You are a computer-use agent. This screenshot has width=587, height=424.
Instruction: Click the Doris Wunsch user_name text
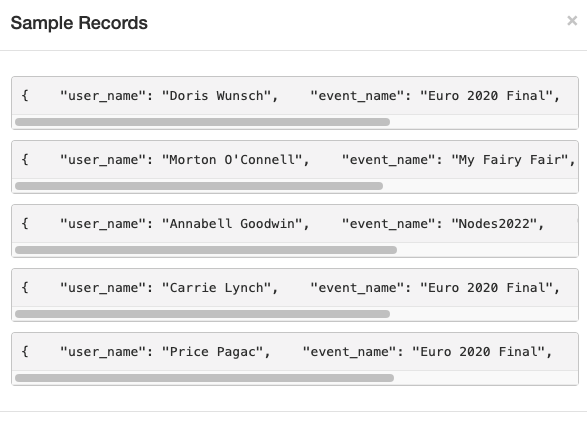point(216,96)
